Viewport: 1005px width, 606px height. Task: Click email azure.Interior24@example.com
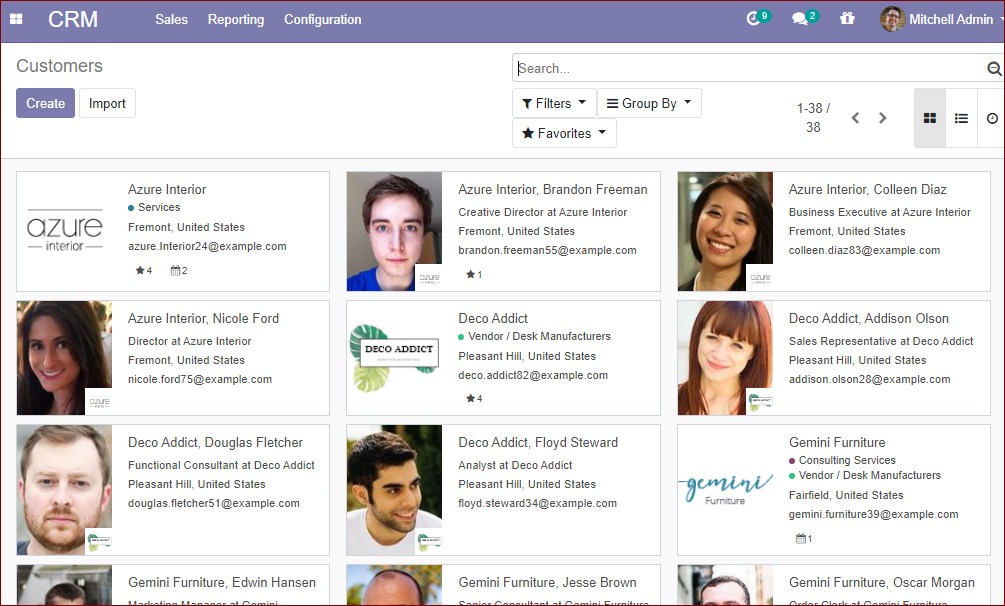(x=207, y=246)
